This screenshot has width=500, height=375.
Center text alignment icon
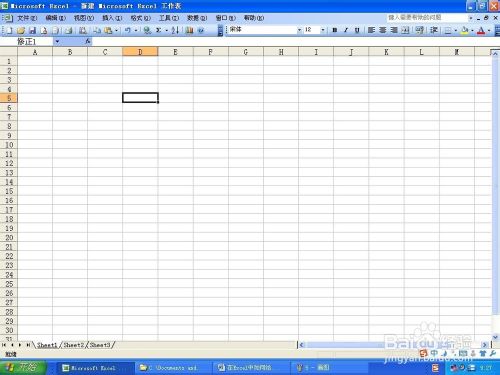tap(383, 30)
